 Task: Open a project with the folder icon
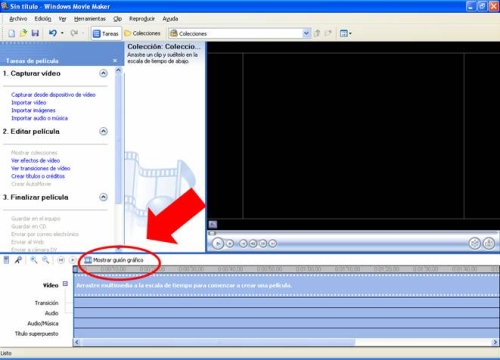click(x=23, y=33)
